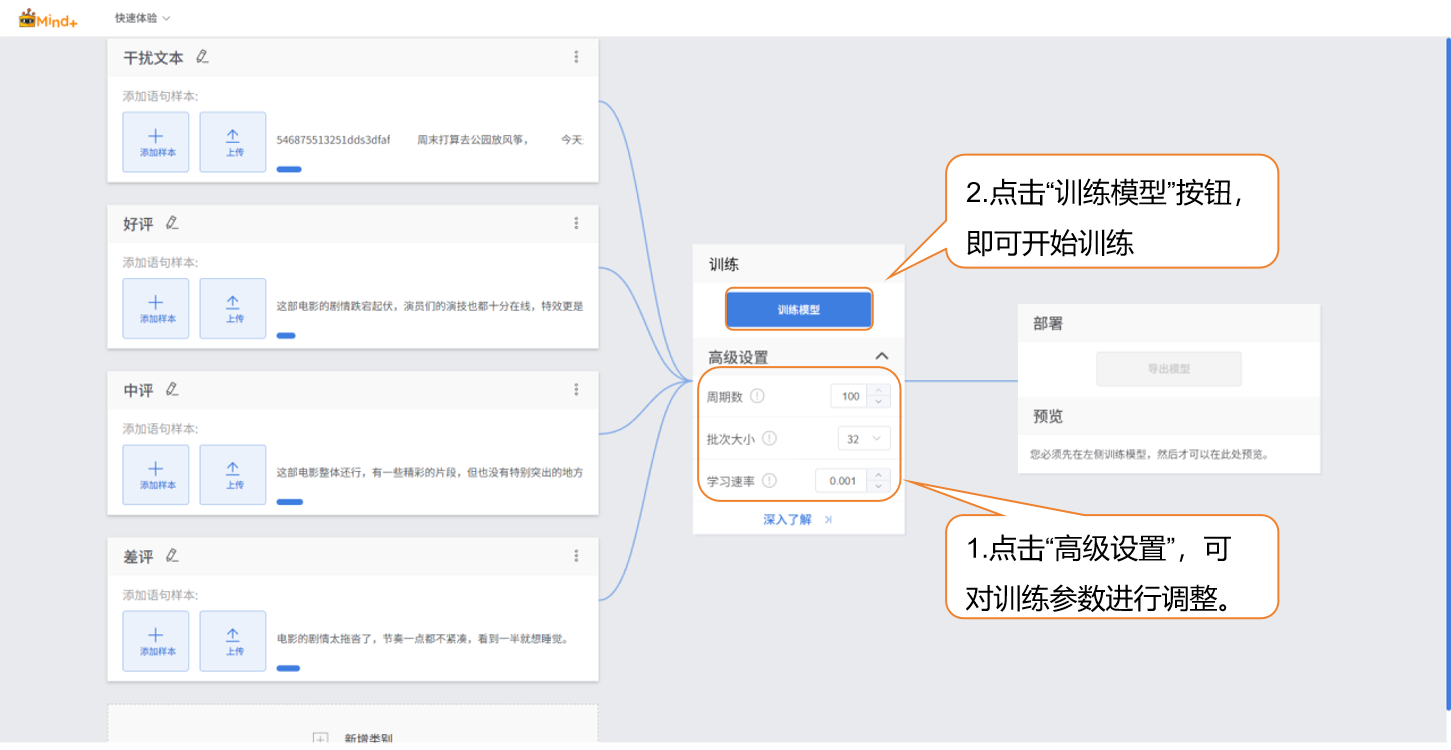Decrease the 学习速率 value with down arrow
The width and height of the screenshot is (1451, 750).
coord(878,486)
